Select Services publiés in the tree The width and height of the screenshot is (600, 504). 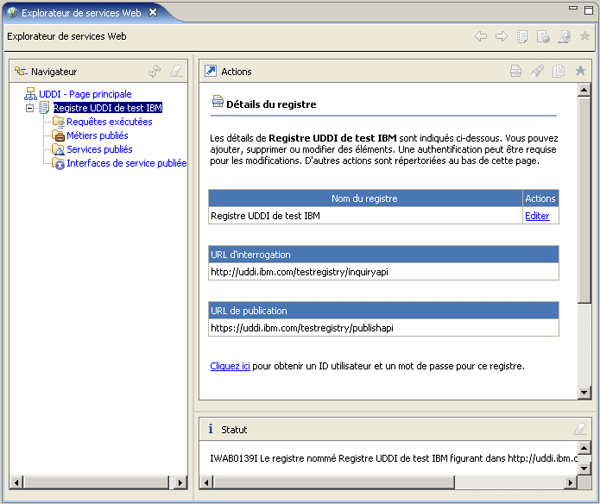pos(99,149)
